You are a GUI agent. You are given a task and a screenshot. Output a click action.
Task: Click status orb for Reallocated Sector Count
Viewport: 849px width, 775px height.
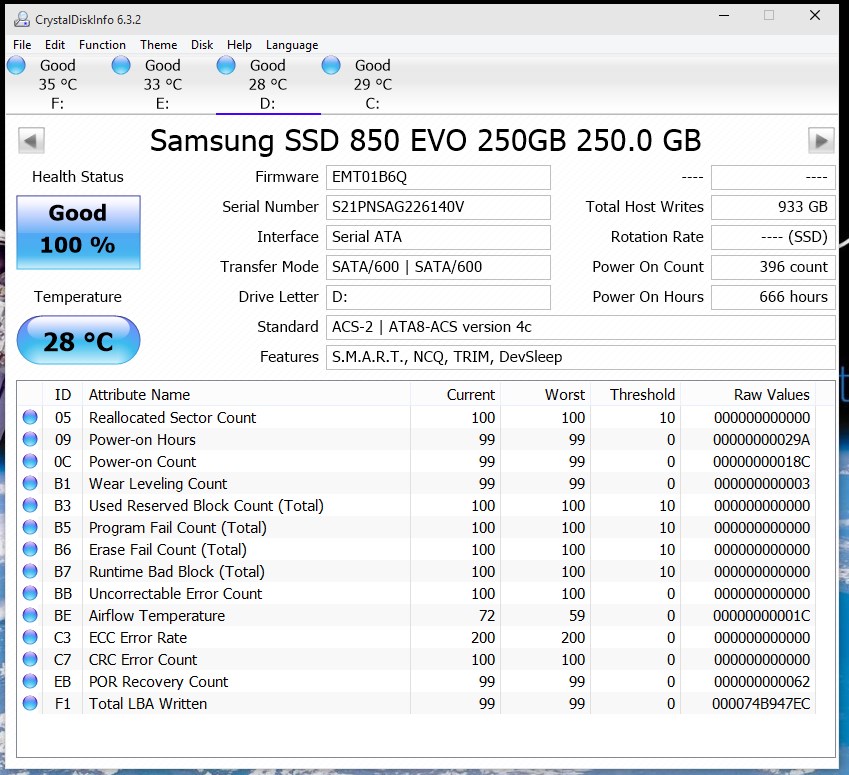click(30, 417)
